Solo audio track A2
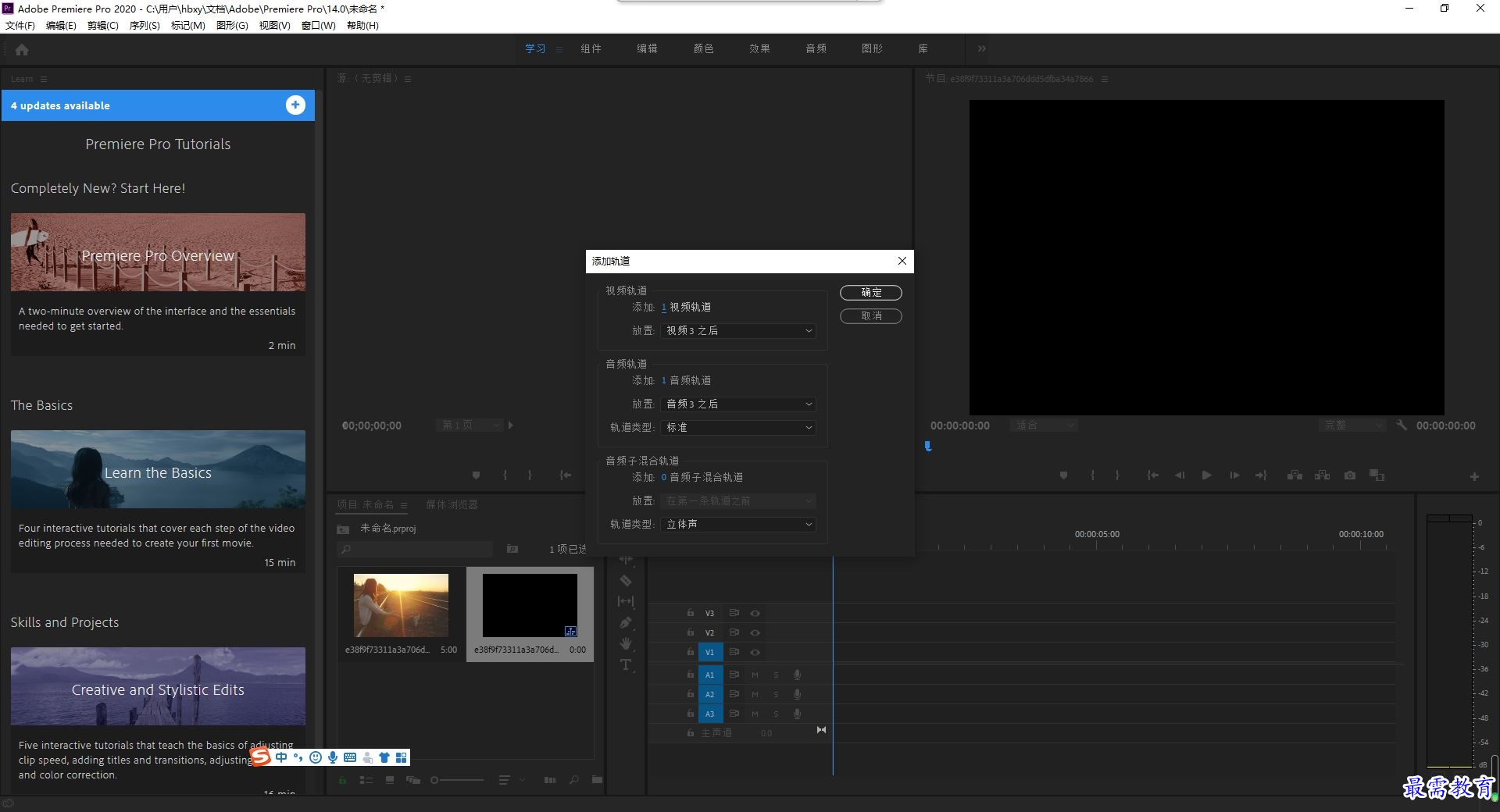This screenshot has width=1500, height=812. [776, 693]
